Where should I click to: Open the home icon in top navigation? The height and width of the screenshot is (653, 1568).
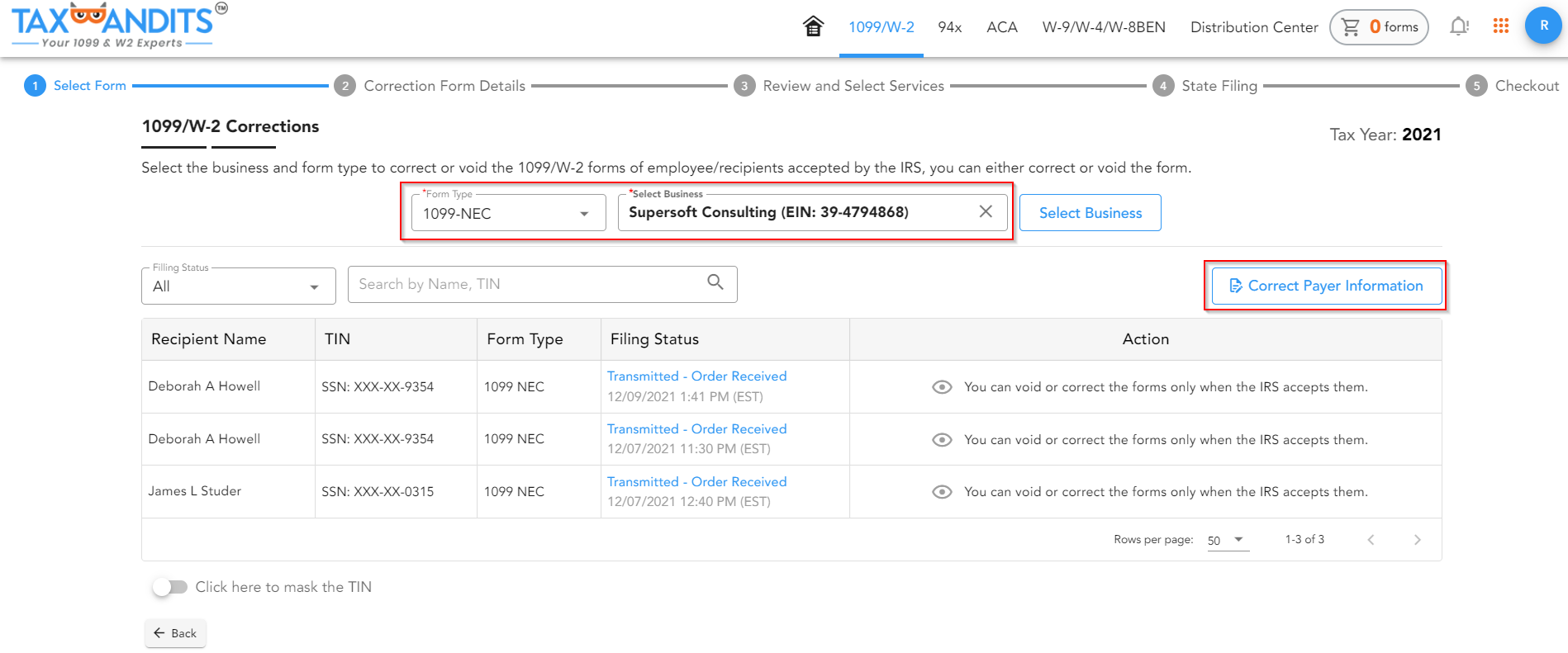click(x=813, y=26)
